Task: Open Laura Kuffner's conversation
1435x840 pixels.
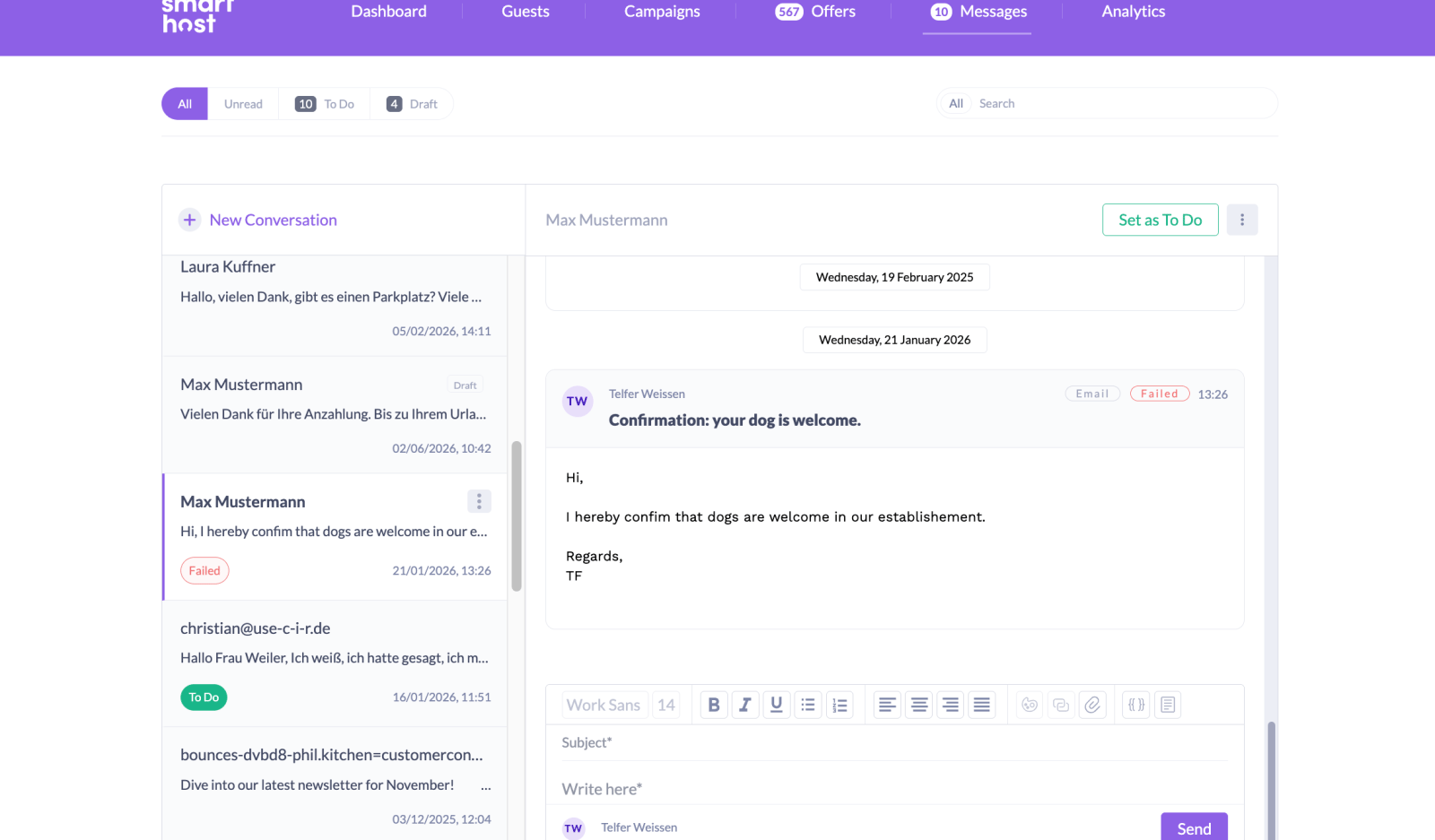Action: click(x=335, y=305)
